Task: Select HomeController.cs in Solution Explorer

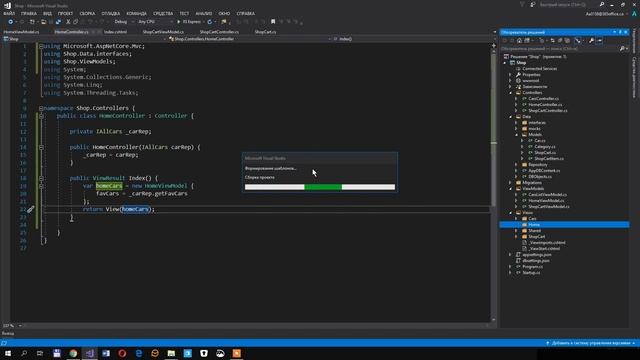Action: [x=545, y=104]
